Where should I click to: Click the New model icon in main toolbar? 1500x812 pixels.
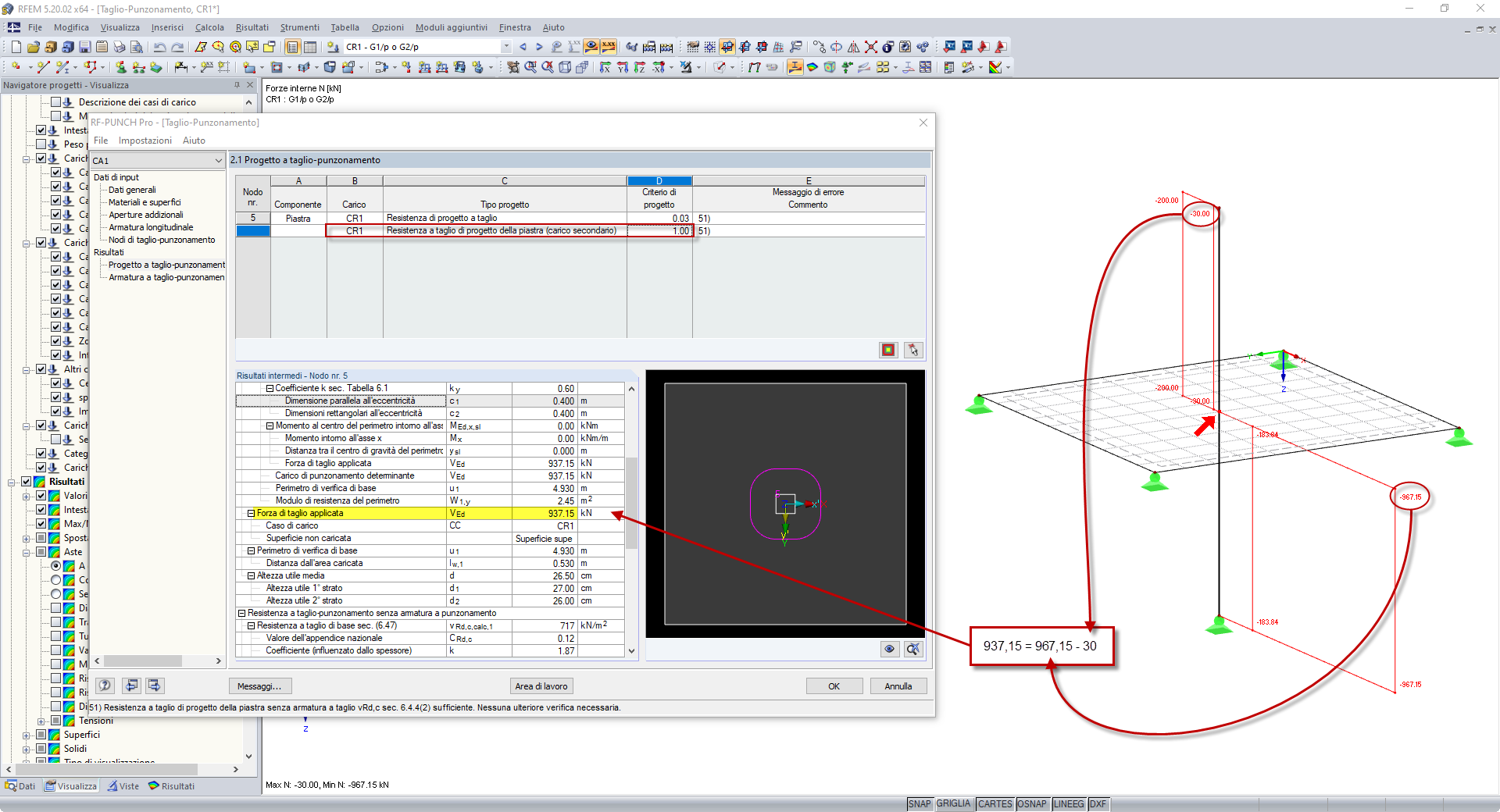16,47
